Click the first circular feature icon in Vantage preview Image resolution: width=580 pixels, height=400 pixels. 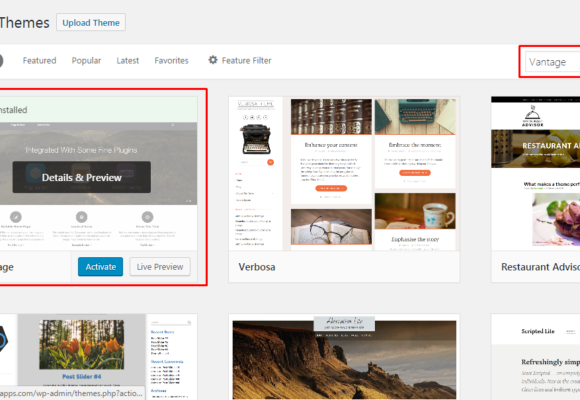click(x=16, y=216)
